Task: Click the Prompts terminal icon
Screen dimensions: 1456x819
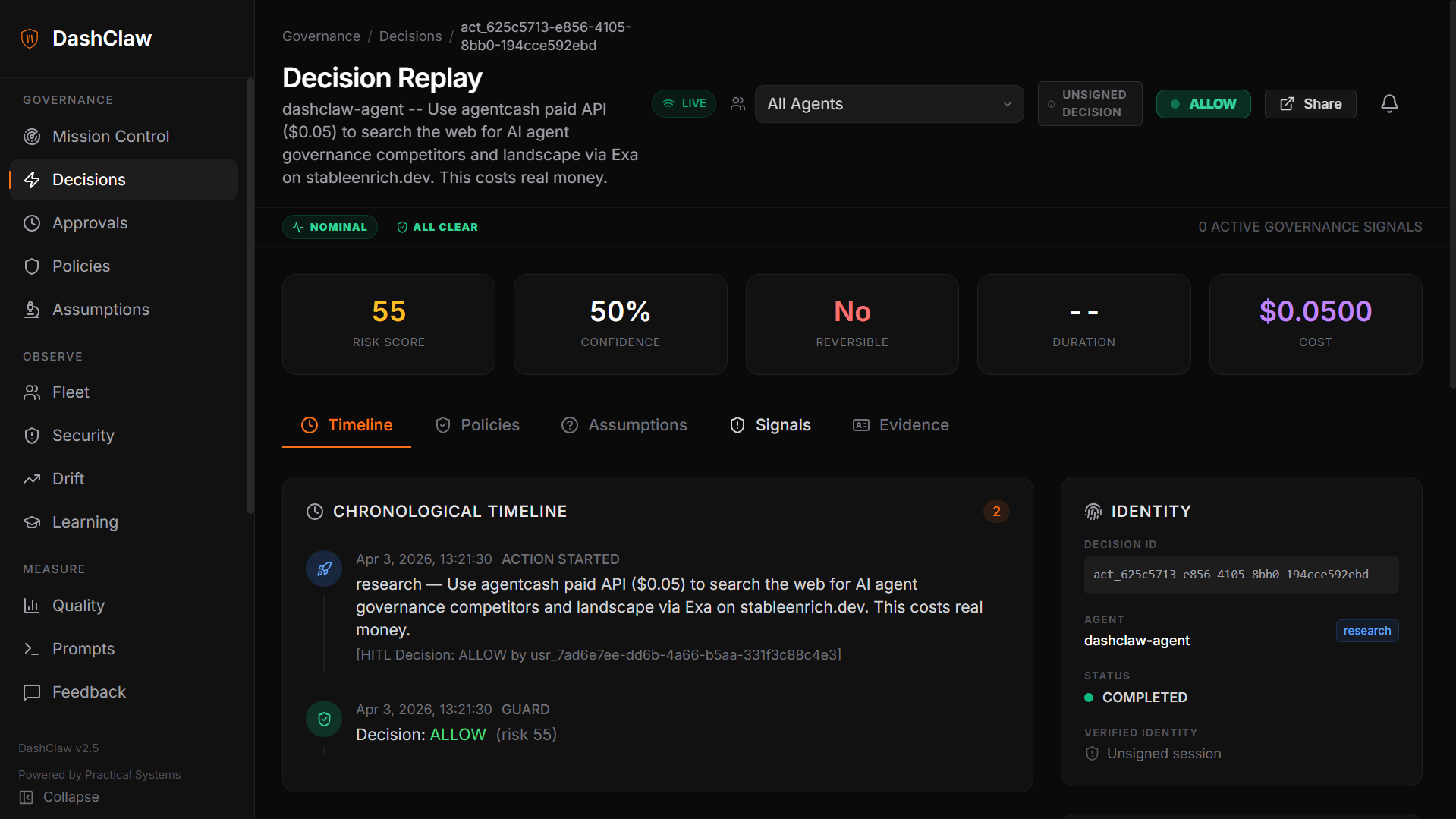Action: [32, 649]
